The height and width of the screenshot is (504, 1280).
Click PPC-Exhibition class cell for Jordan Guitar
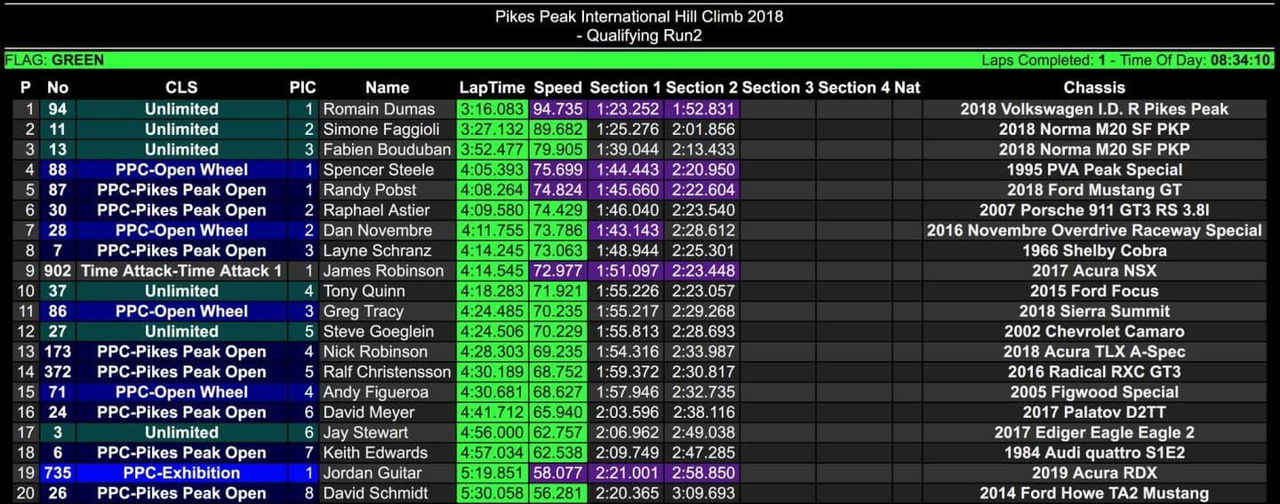[181, 473]
